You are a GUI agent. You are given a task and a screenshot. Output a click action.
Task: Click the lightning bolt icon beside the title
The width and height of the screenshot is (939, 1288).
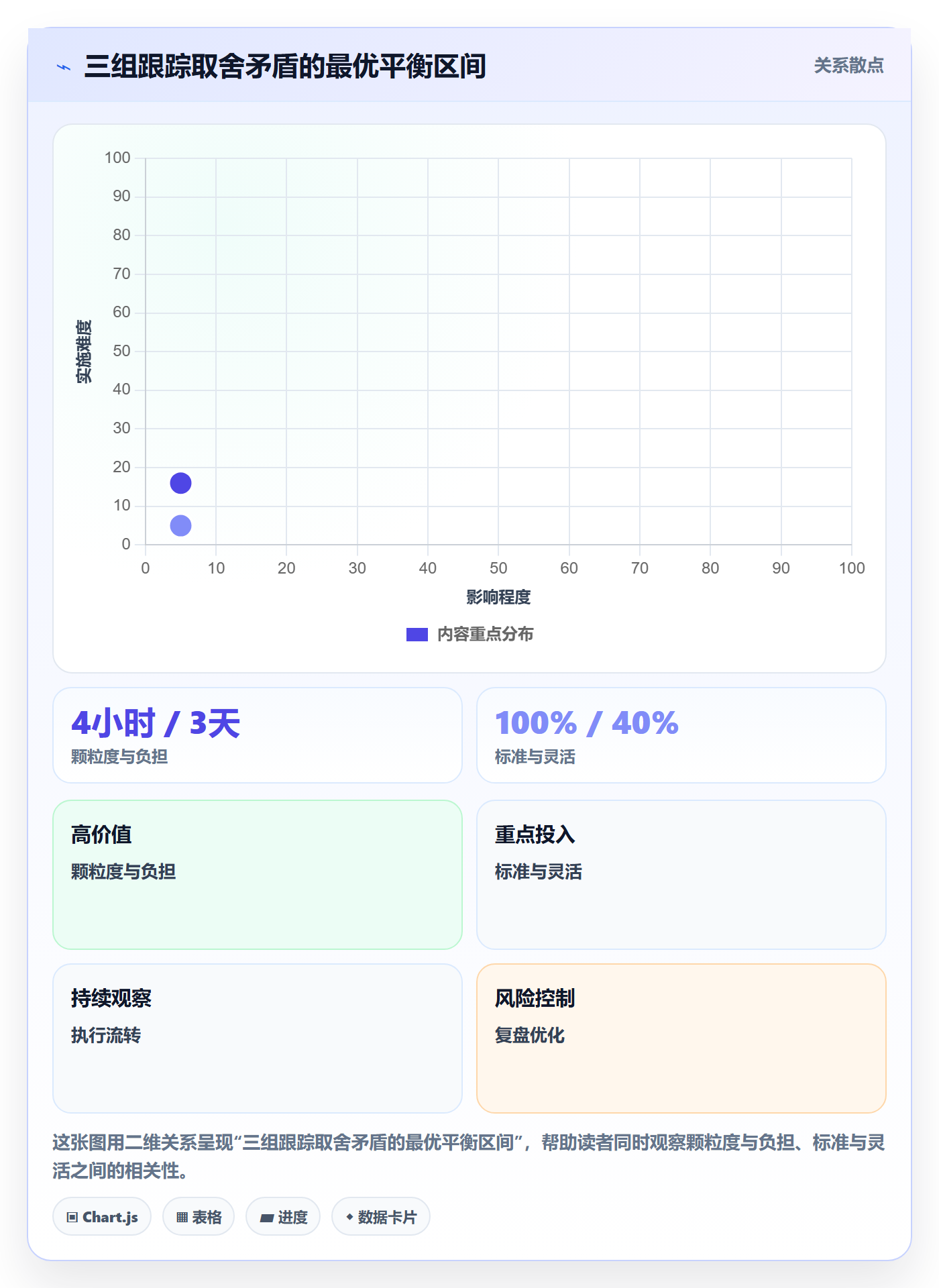64,67
